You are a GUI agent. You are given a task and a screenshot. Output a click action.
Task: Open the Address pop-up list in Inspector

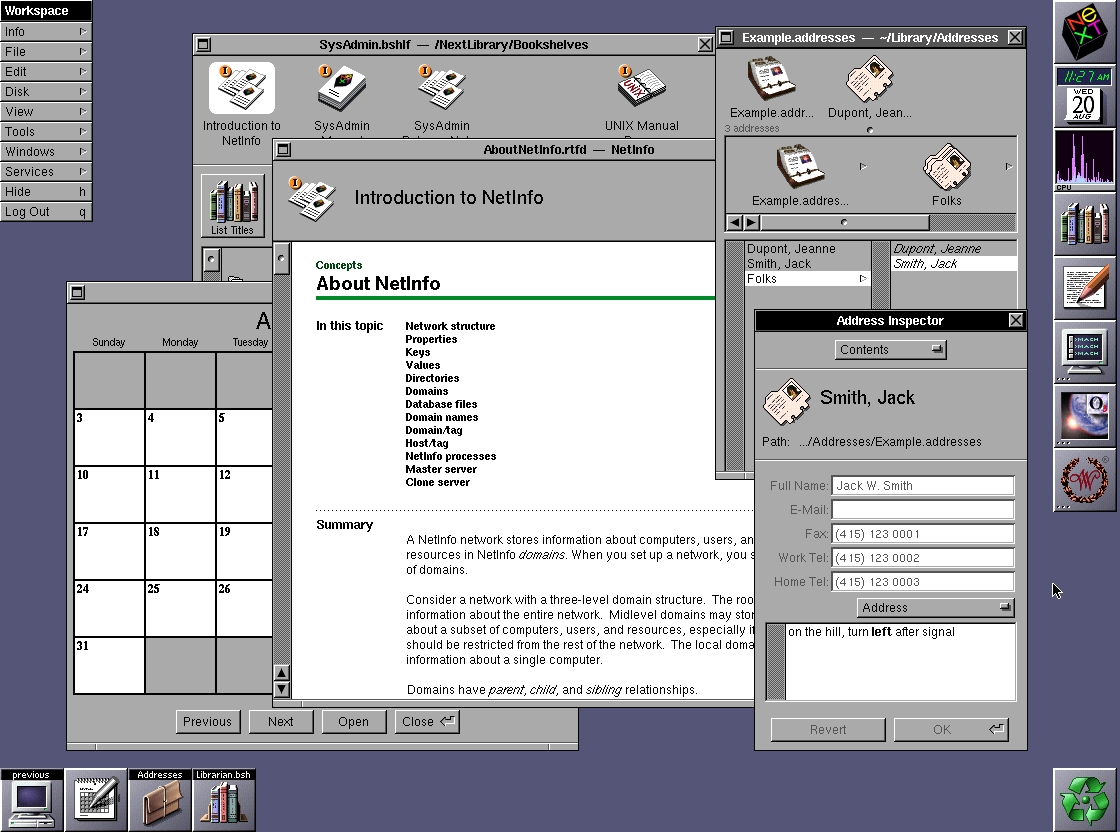tap(936, 608)
